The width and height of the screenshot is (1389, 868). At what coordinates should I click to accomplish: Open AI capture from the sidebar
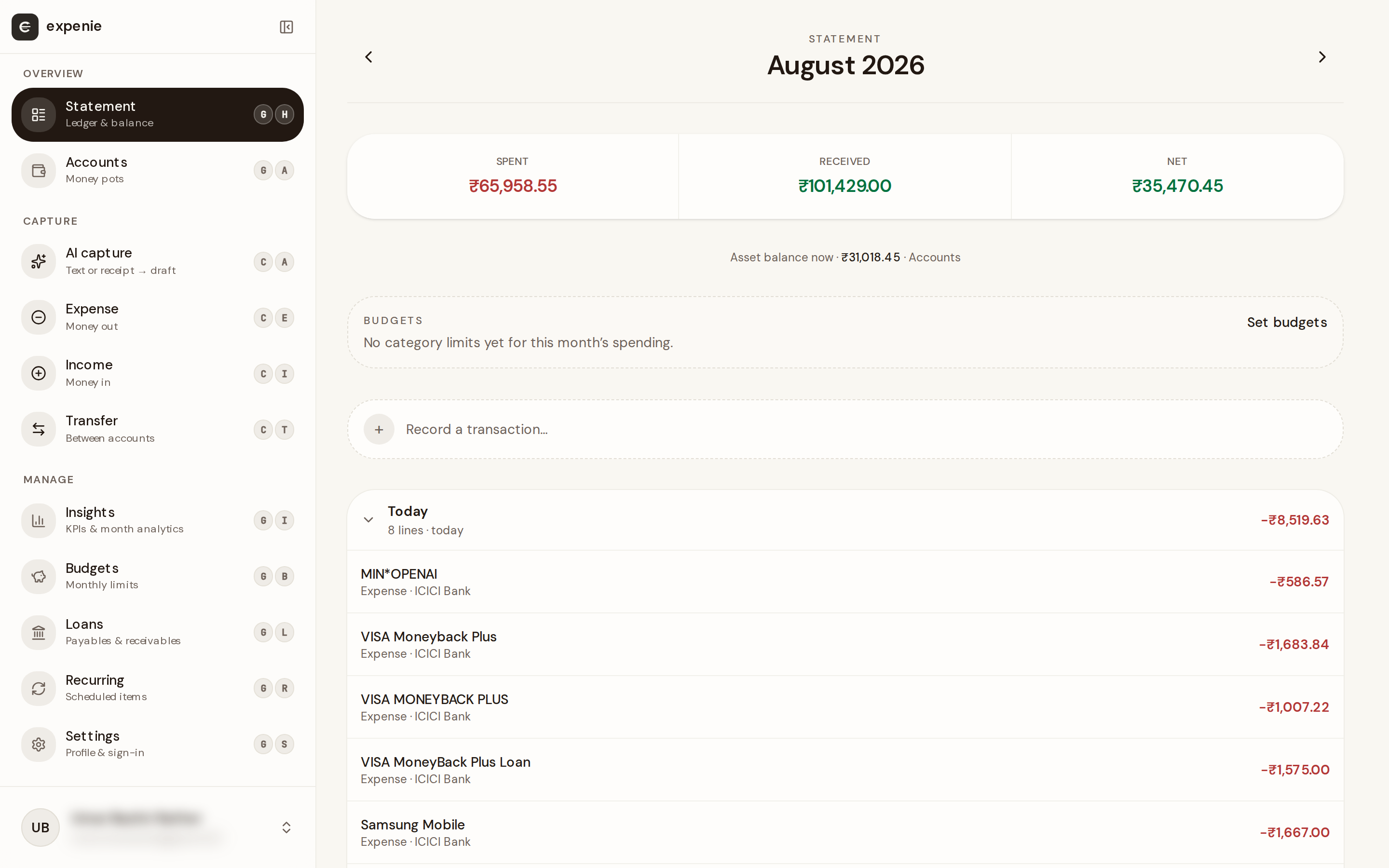[x=157, y=262]
